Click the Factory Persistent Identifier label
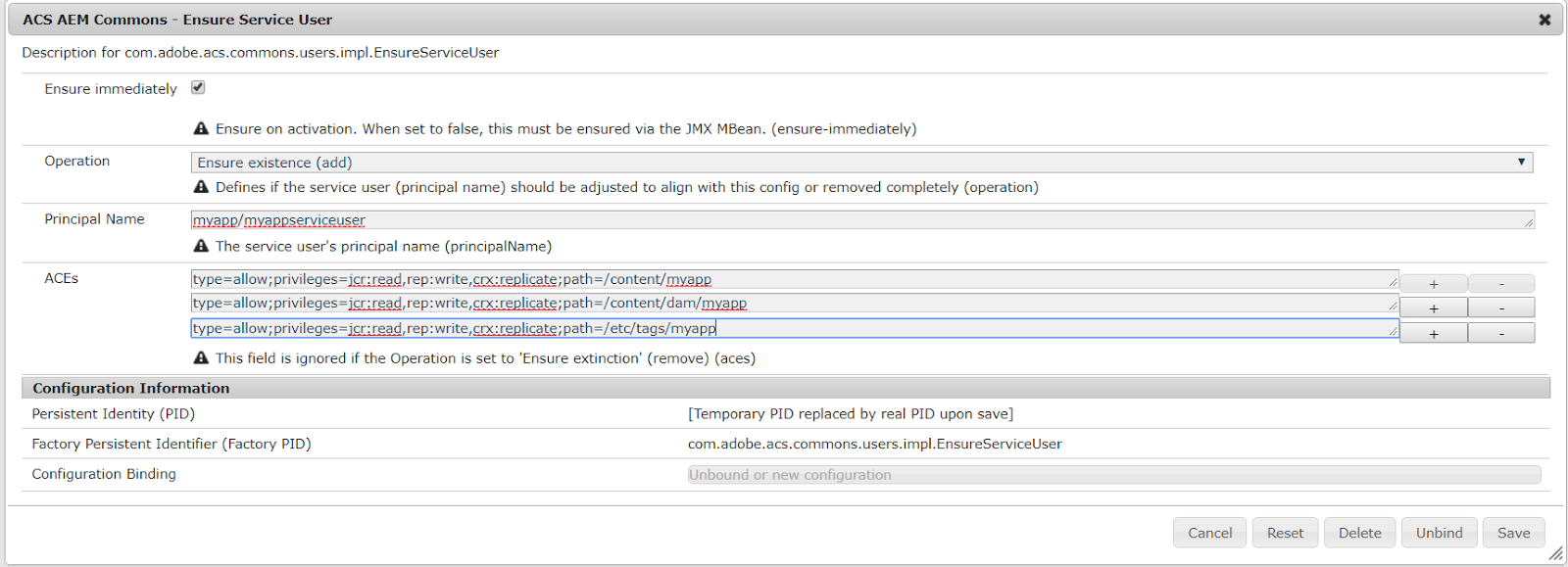Screen dimensions: 1568x567 pyautogui.click(x=171, y=444)
